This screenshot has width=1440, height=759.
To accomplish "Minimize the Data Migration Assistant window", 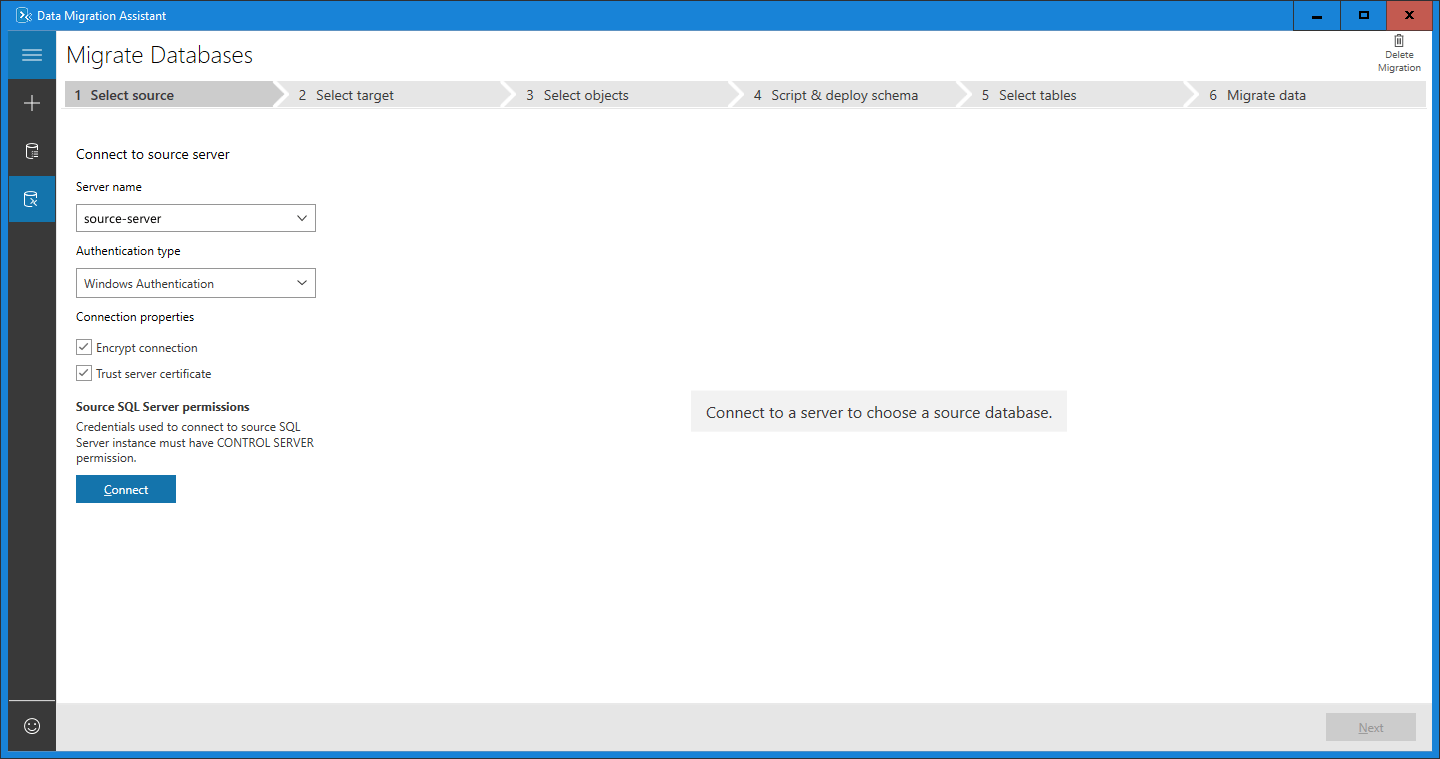I will coord(1317,15).
